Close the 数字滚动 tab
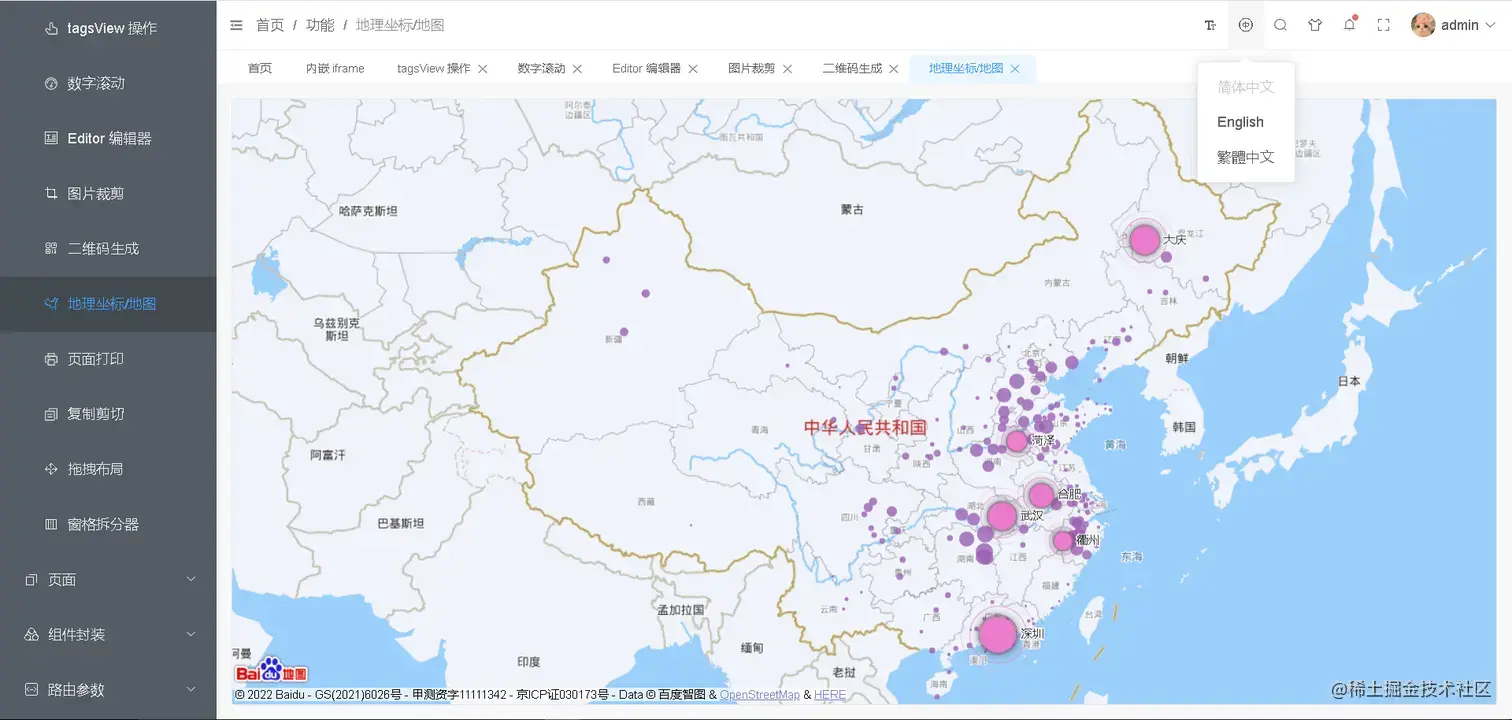 point(577,68)
